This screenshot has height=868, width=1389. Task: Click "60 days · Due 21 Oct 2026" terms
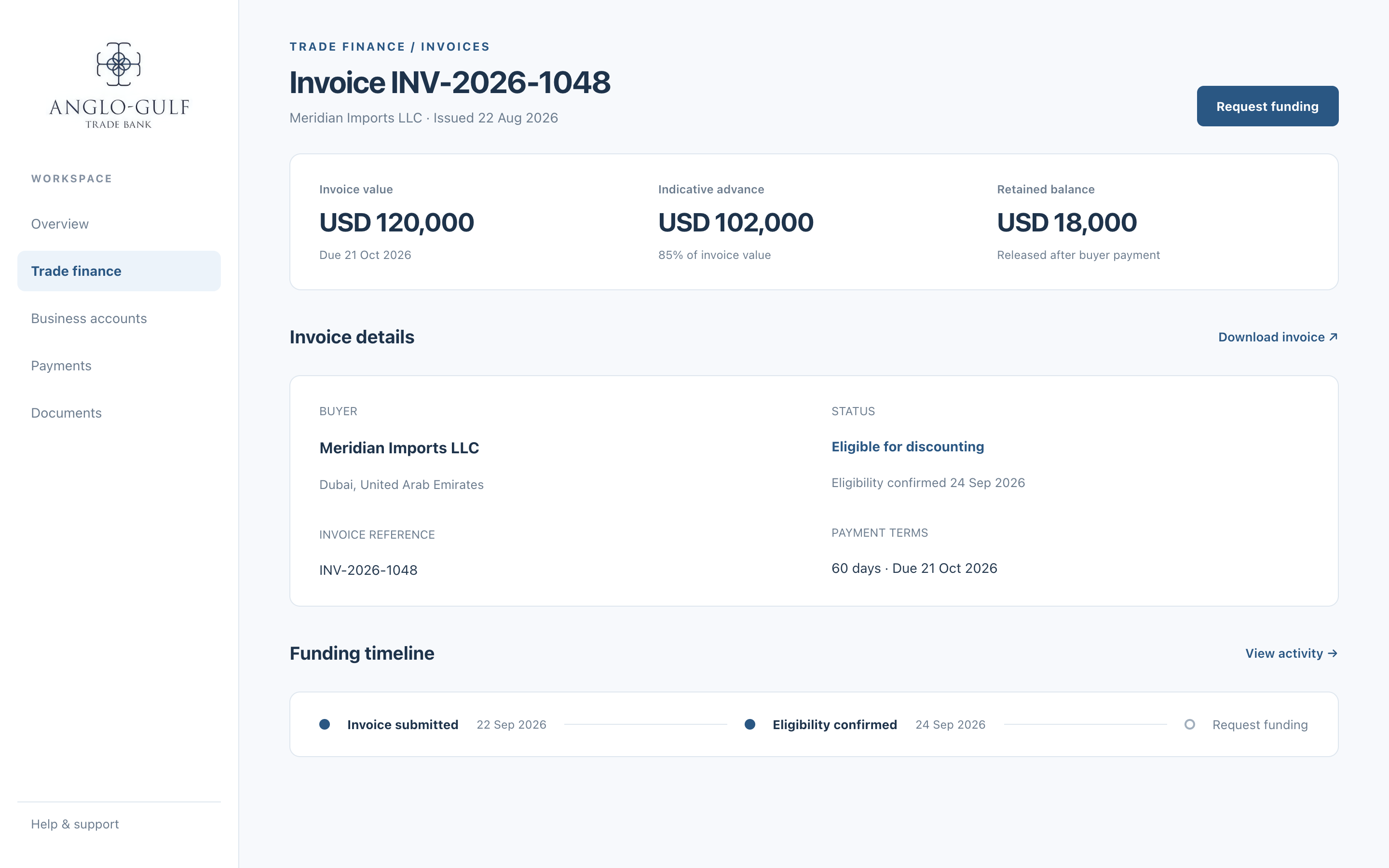coord(914,569)
